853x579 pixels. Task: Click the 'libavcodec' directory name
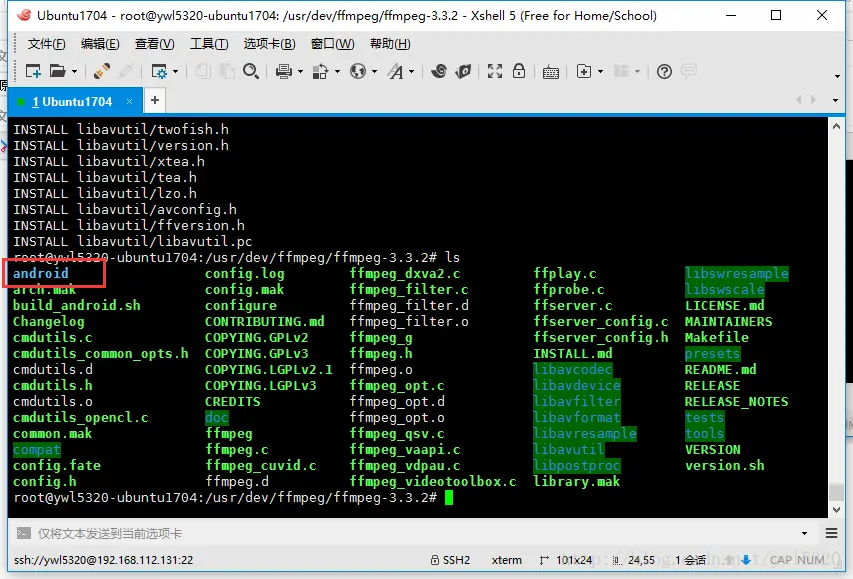[573, 369]
